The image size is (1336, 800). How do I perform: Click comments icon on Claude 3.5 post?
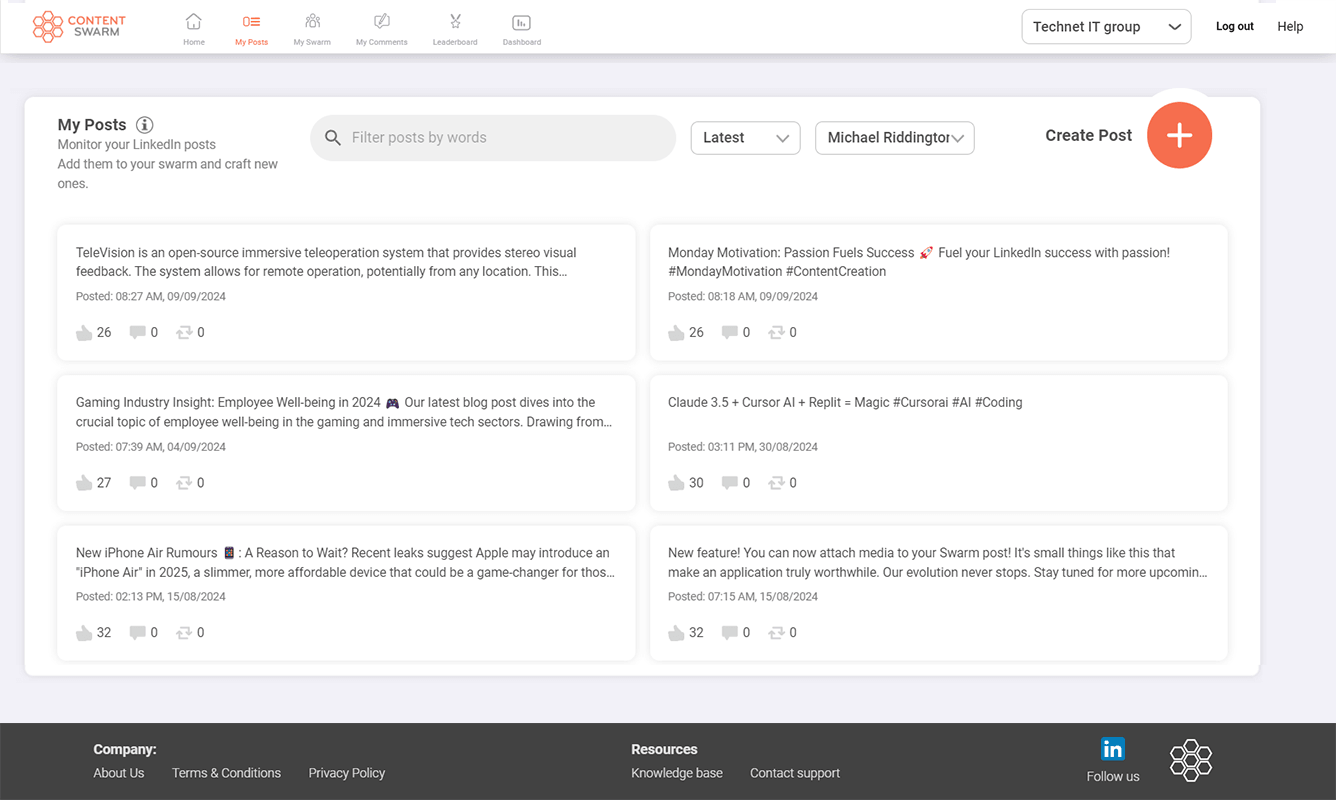(x=729, y=482)
